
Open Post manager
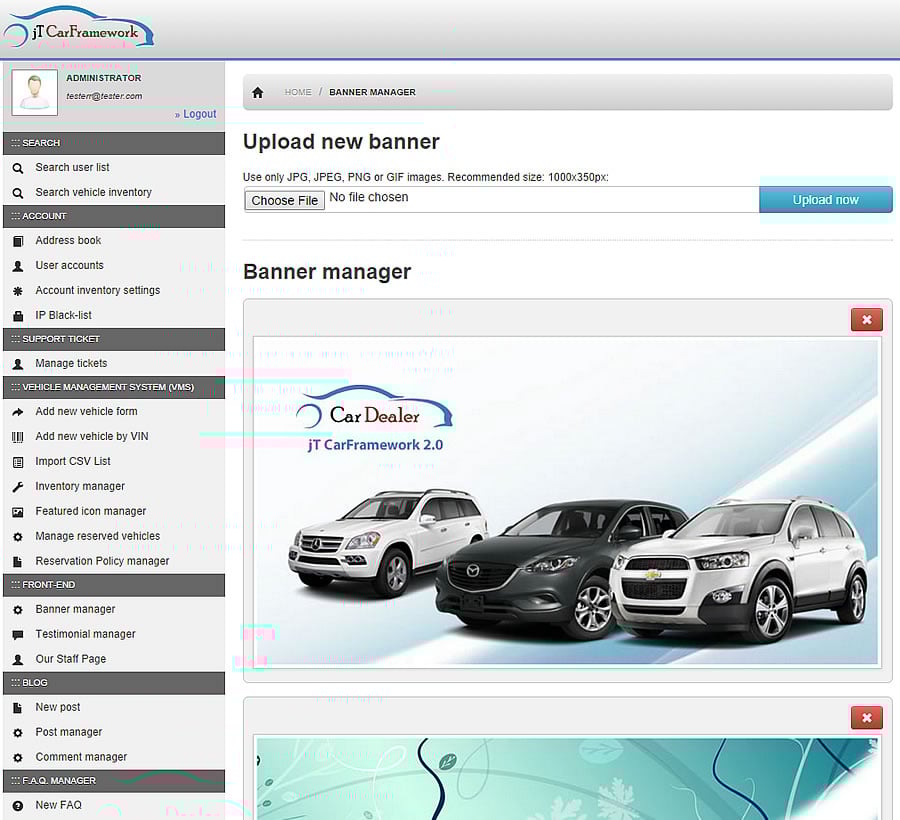pos(68,732)
